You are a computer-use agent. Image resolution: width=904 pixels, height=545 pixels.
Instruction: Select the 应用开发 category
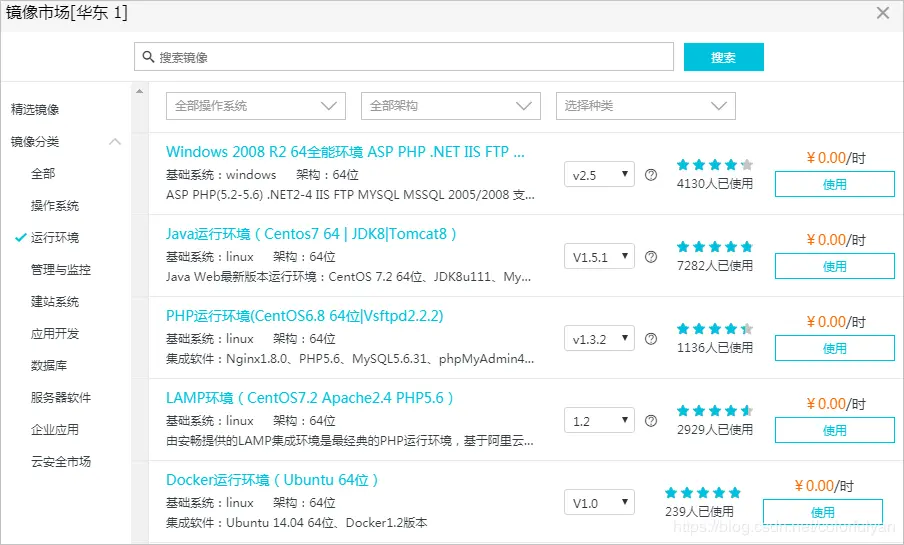click(x=55, y=334)
